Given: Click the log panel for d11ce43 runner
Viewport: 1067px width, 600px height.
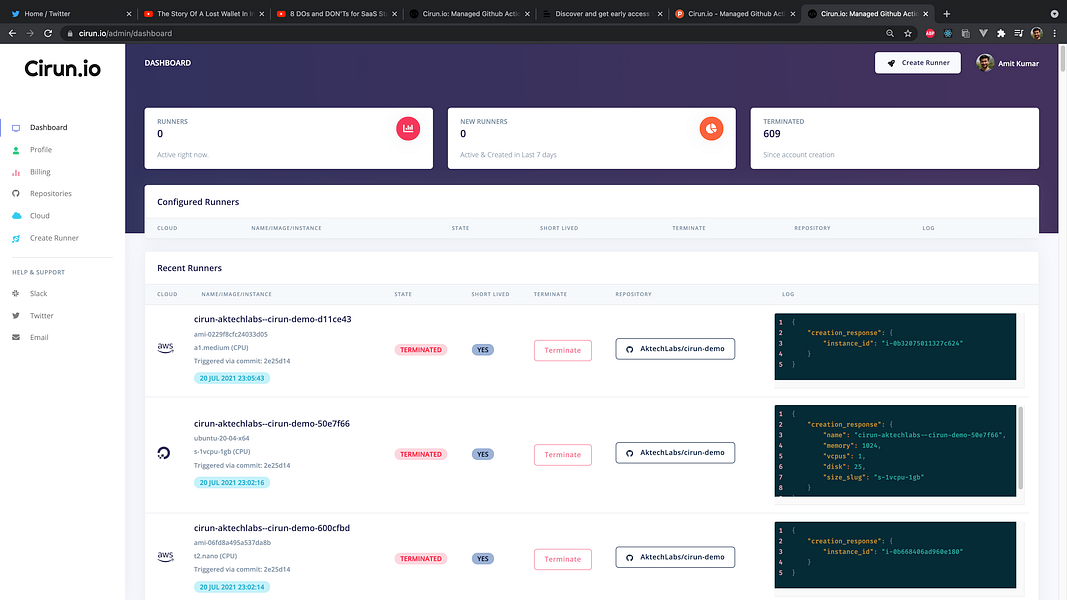Looking at the screenshot, I should 895,347.
